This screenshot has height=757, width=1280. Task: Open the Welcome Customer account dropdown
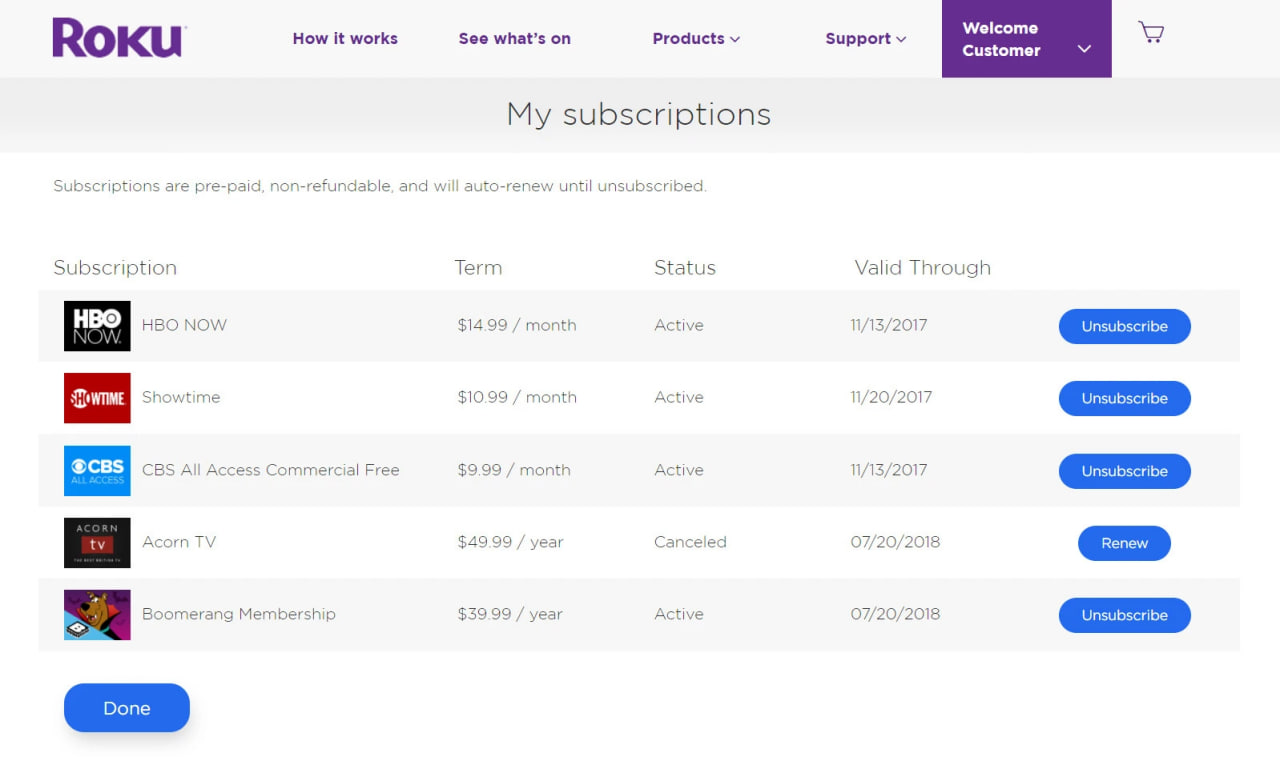[x=1026, y=39]
